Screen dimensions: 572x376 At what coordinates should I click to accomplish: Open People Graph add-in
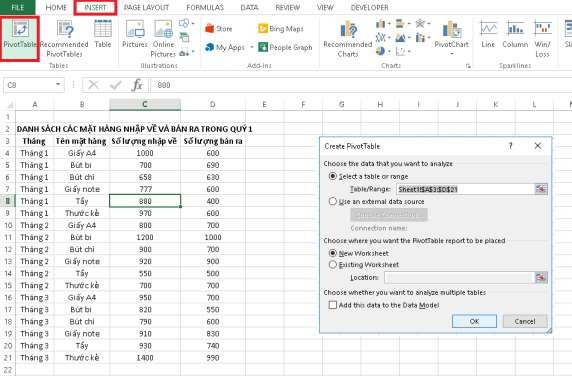(x=285, y=47)
